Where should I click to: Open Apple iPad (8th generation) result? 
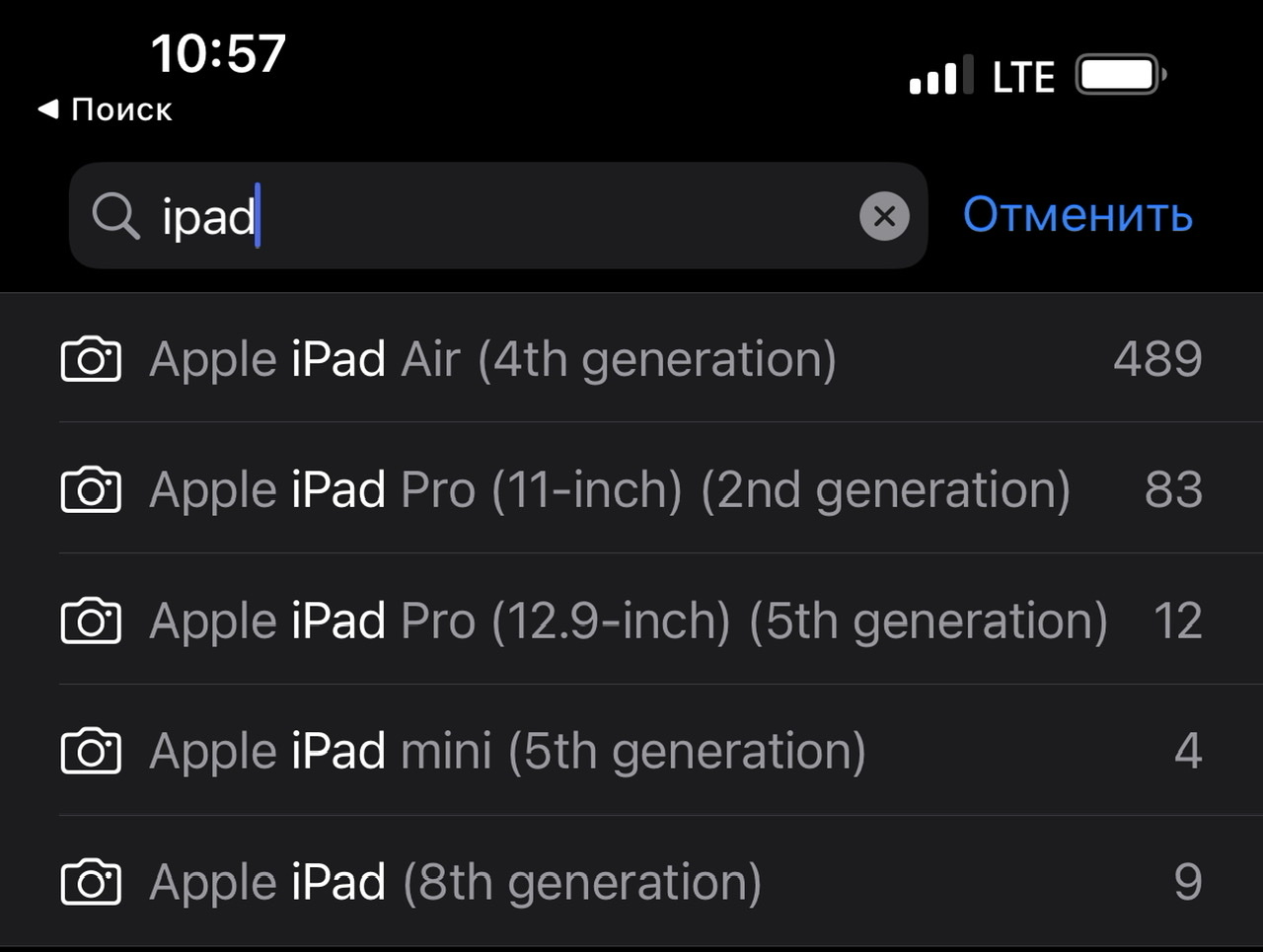455,882
